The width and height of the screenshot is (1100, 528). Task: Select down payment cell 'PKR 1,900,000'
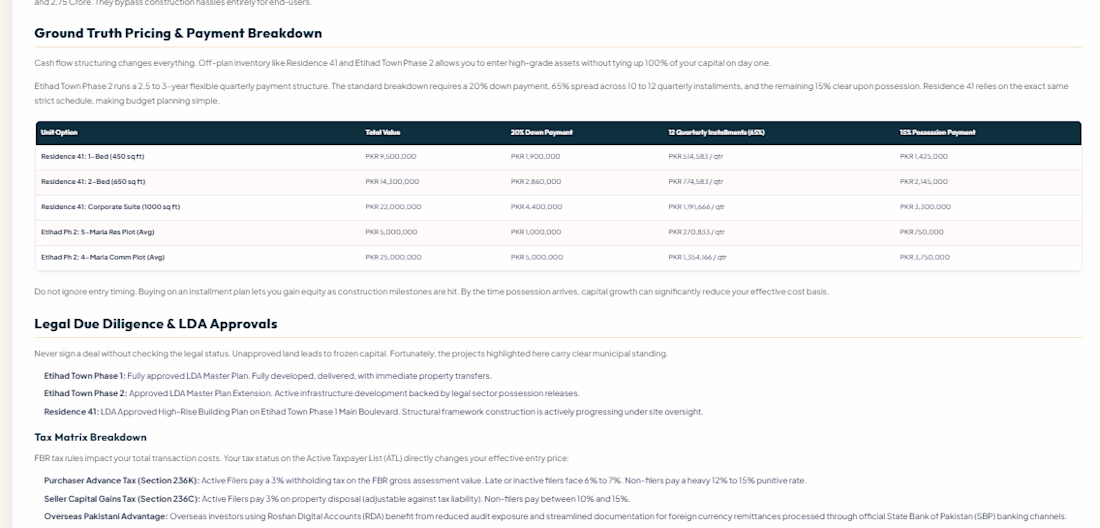535,156
